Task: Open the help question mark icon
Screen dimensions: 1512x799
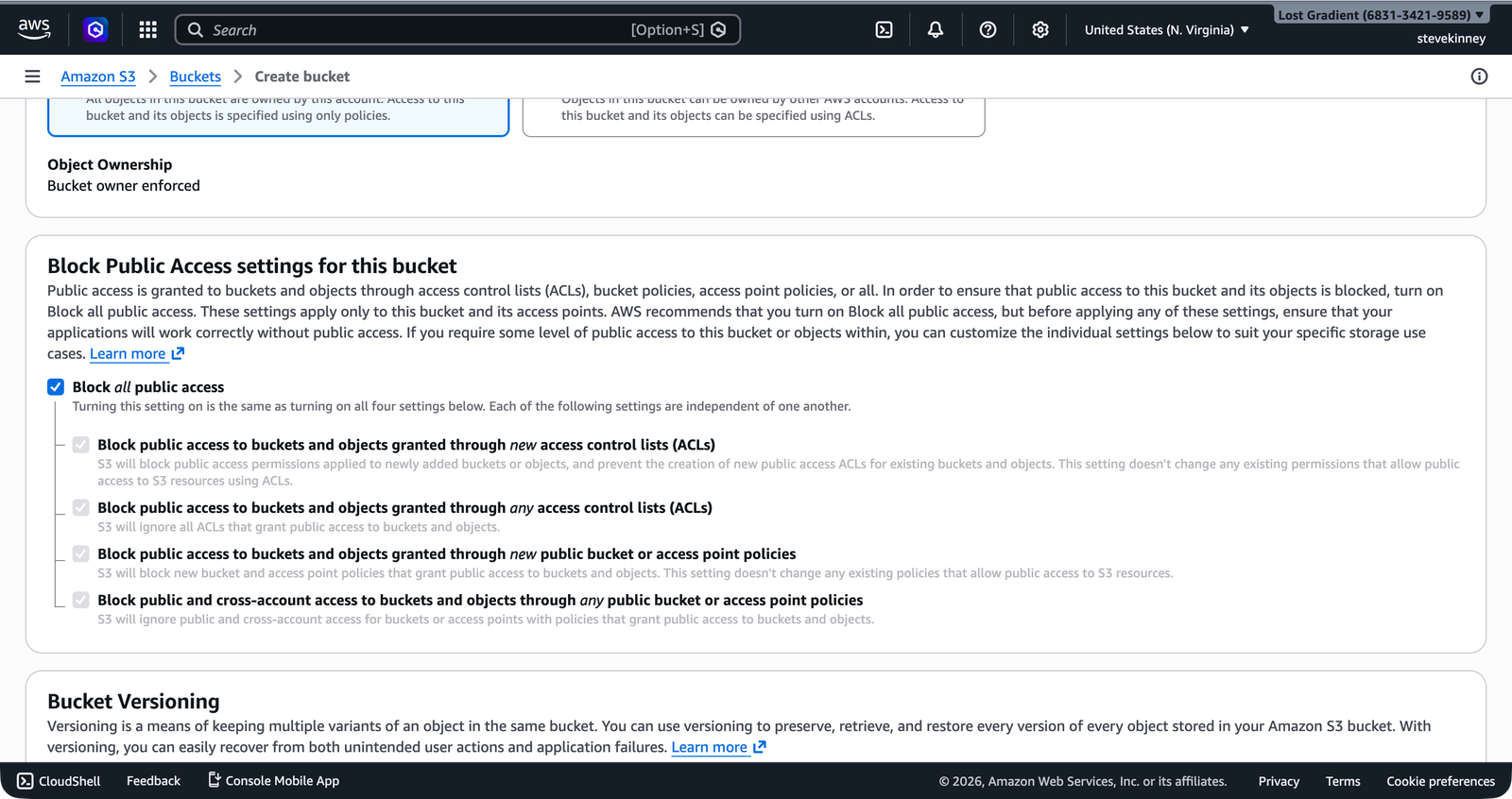Action: [988, 29]
